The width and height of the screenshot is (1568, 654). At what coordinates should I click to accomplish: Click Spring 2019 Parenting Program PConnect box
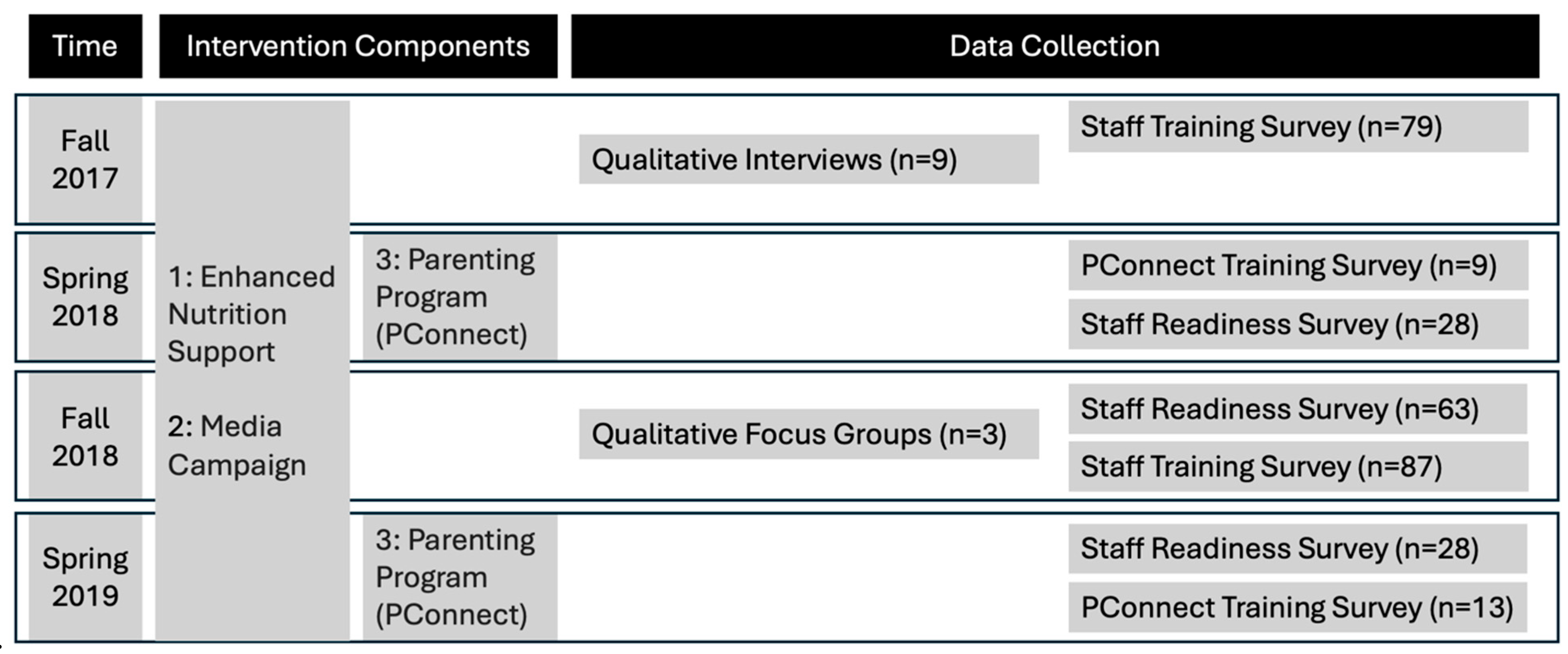click(x=460, y=577)
